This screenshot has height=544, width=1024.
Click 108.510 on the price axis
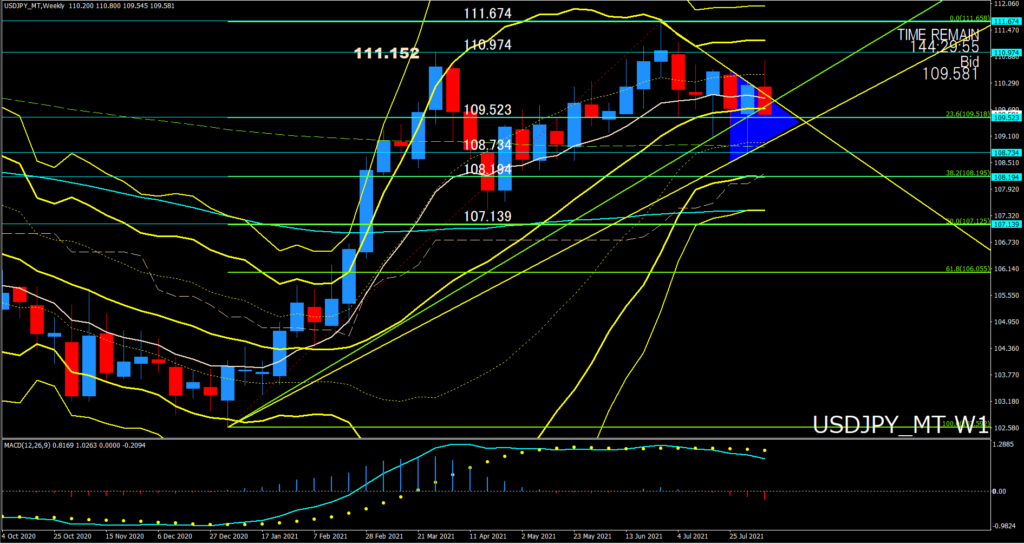click(x=1006, y=162)
